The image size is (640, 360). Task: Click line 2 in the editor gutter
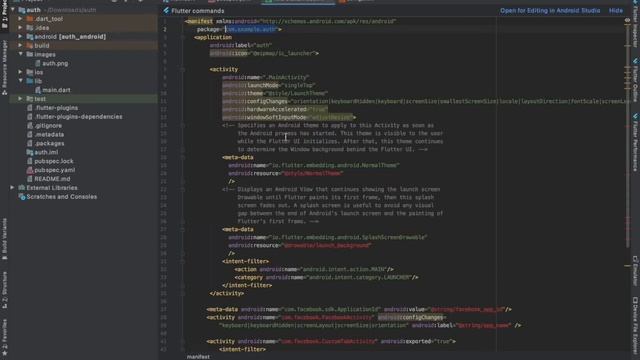pyautogui.click(x=165, y=29)
